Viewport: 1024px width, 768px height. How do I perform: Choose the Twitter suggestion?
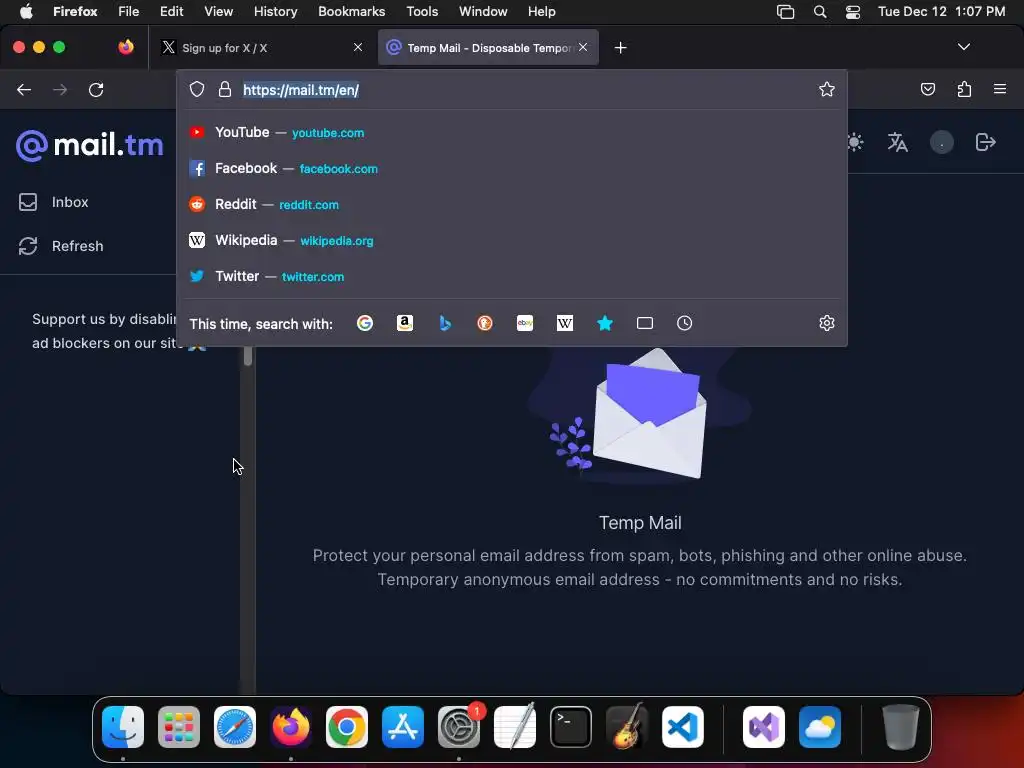[511, 276]
